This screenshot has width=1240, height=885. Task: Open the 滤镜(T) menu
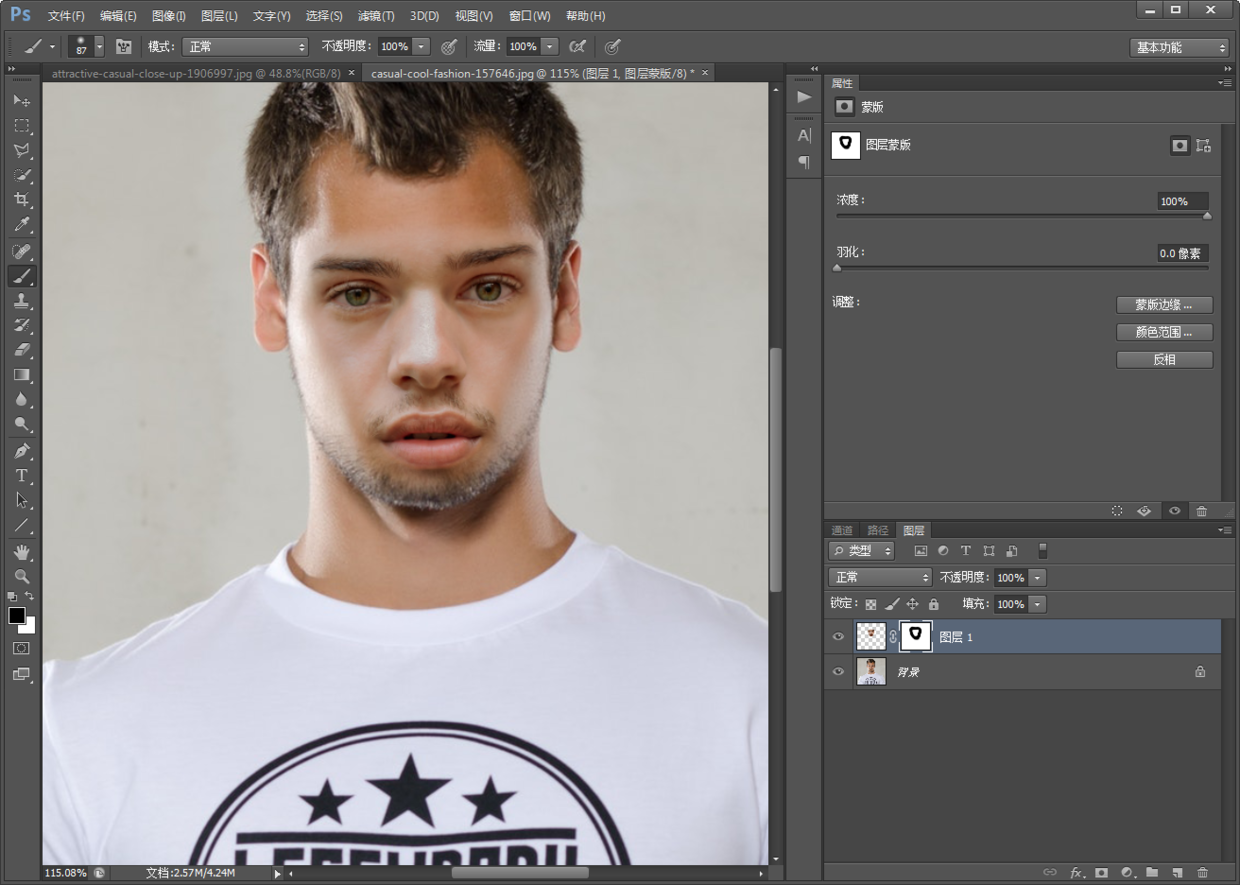point(376,16)
